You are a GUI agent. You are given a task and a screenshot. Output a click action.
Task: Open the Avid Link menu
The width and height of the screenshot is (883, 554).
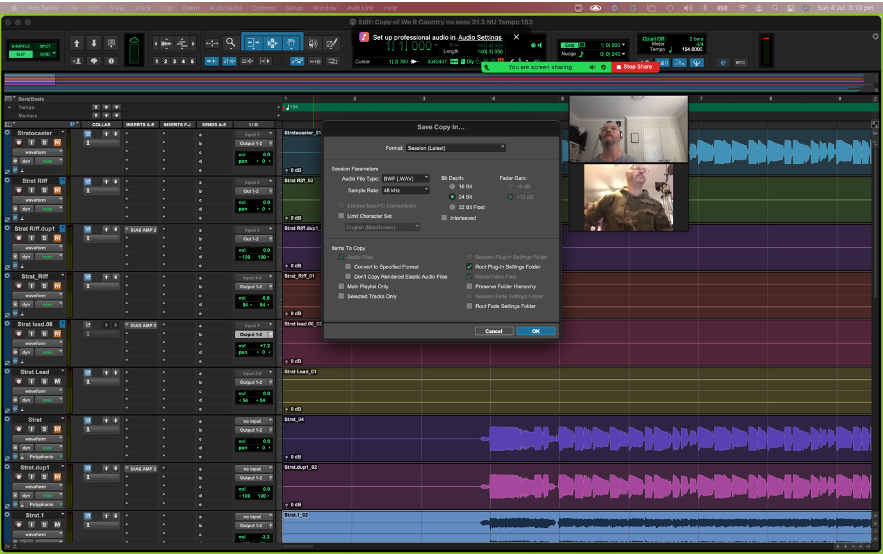pyautogui.click(x=360, y=8)
